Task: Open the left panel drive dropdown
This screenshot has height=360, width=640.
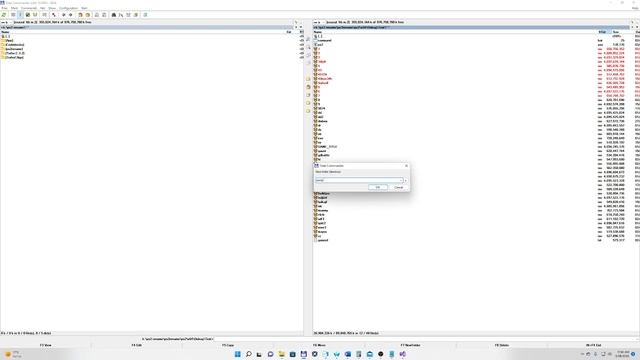Action: (x=6, y=22)
